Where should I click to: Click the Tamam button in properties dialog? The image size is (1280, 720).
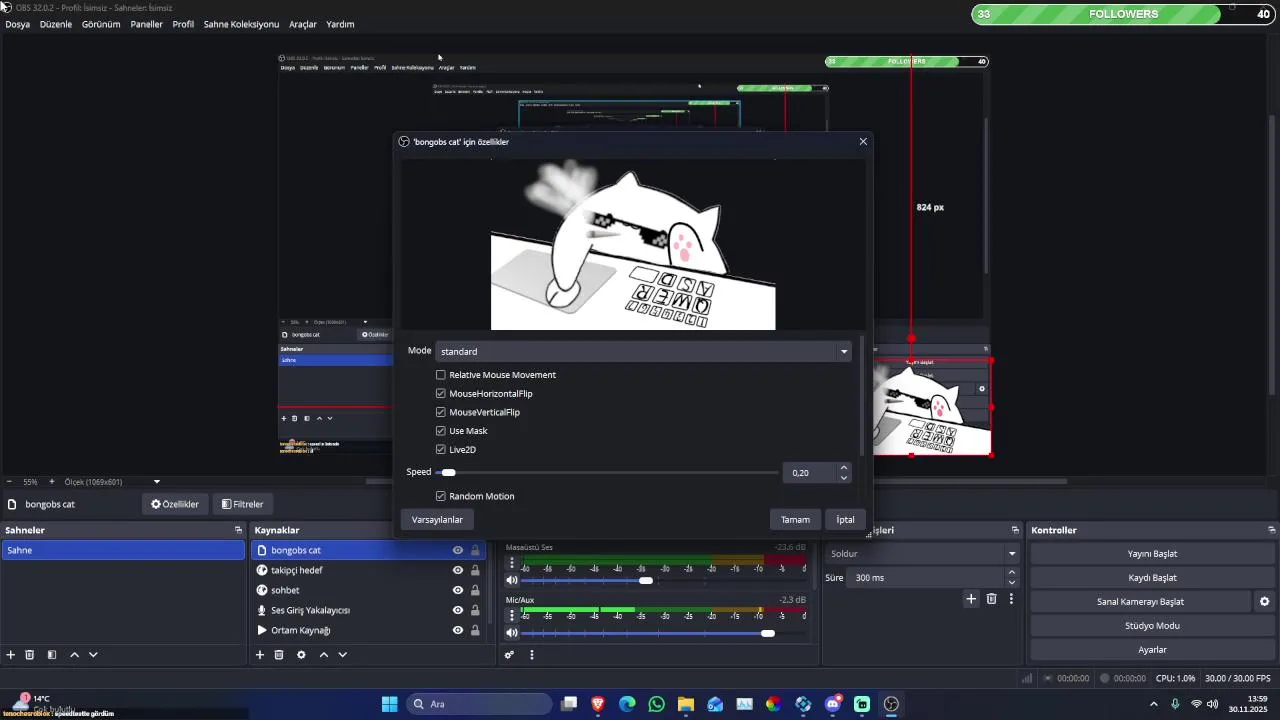pyautogui.click(x=795, y=519)
